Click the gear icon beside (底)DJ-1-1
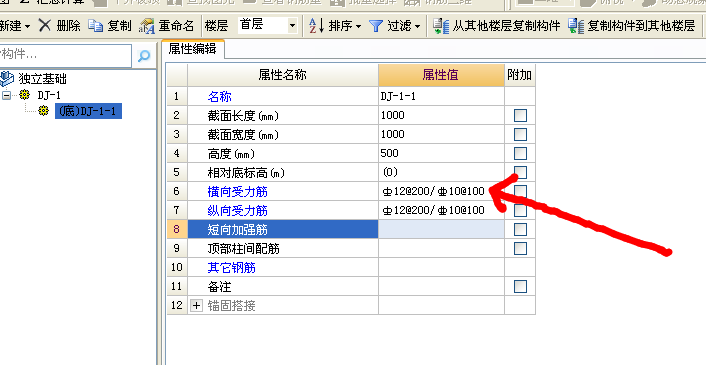The image size is (706, 365). tap(43, 110)
